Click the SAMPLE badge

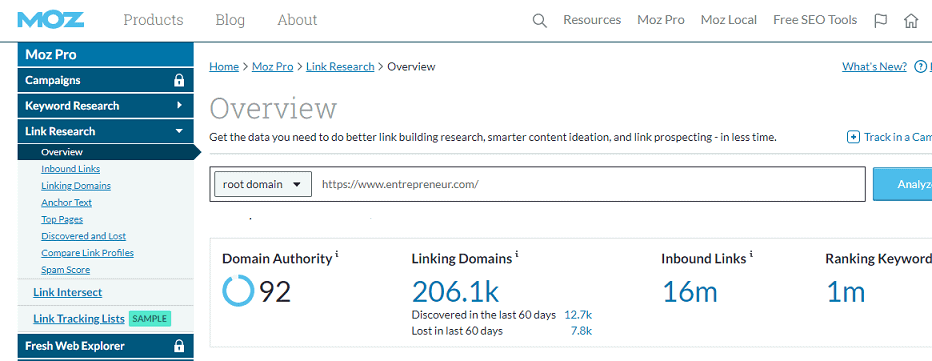[x=150, y=319]
